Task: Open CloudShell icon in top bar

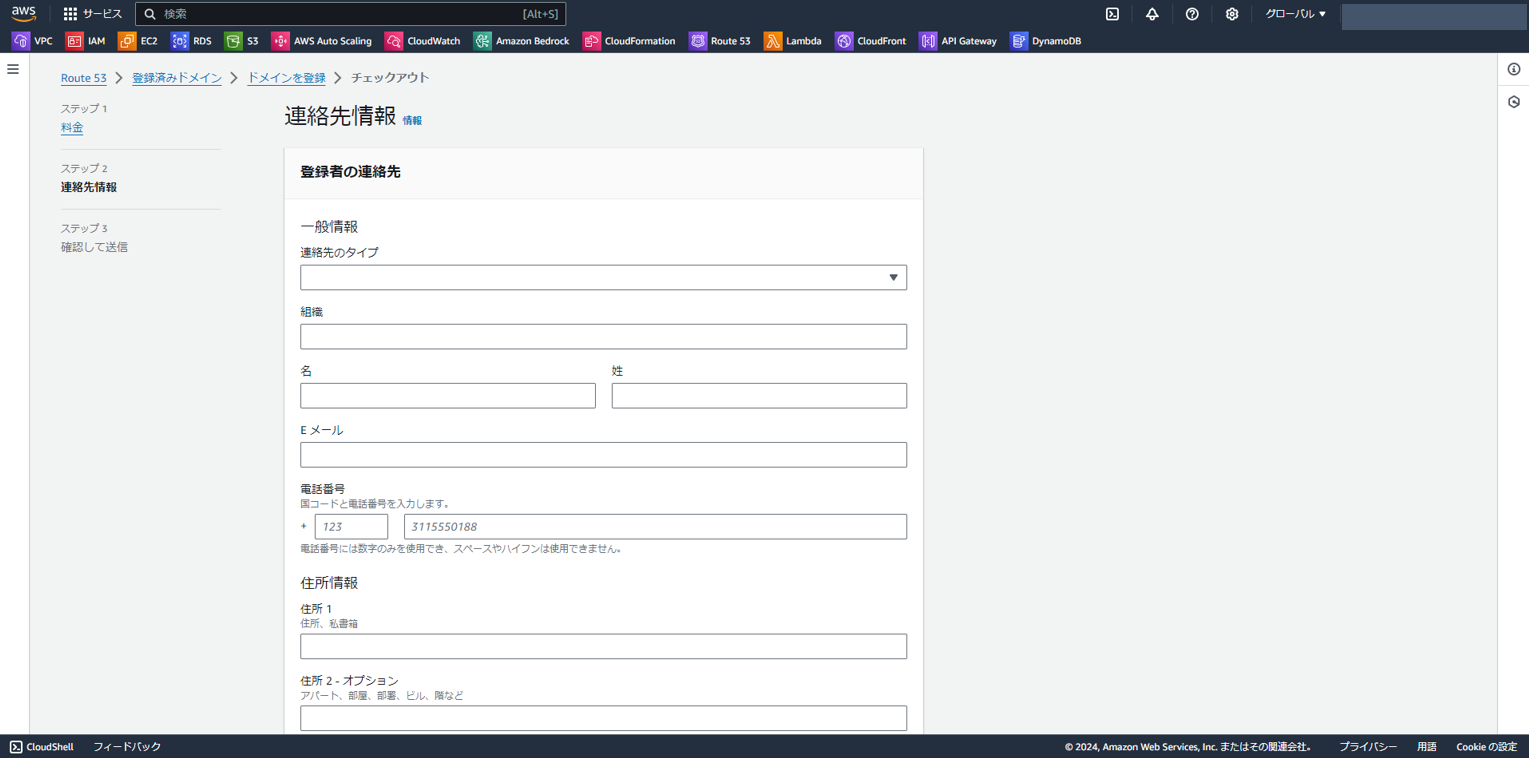Action: pos(1112,14)
